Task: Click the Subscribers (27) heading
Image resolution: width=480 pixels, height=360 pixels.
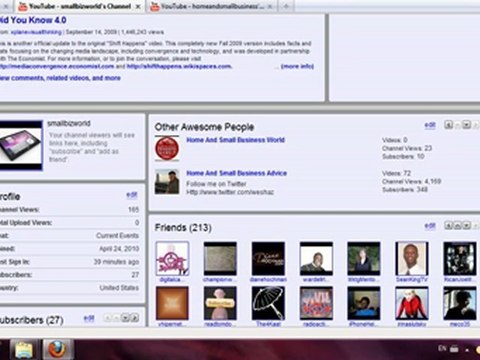Action: pos(32,320)
